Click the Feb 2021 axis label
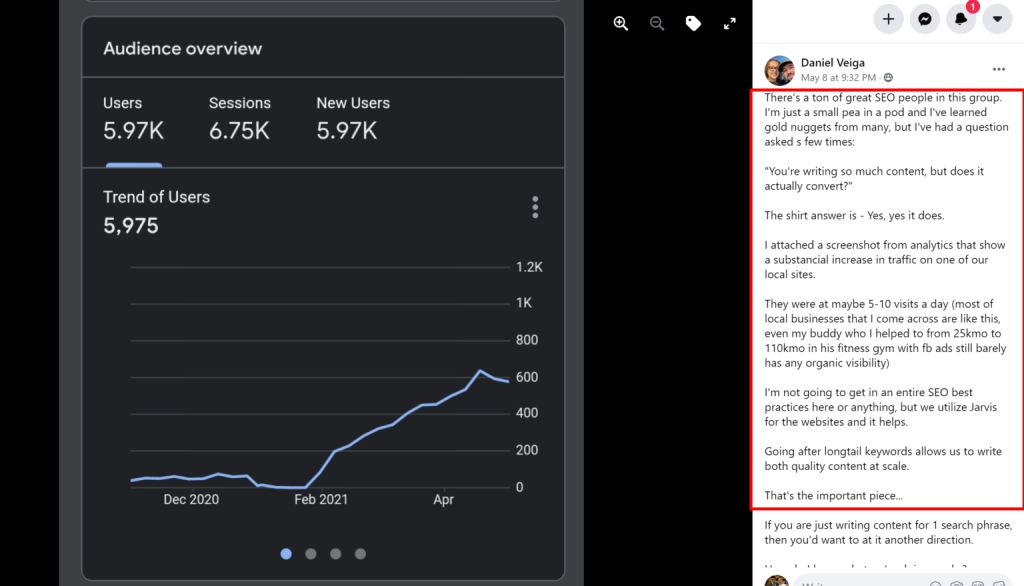The image size is (1024, 586). pyautogui.click(x=321, y=500)
